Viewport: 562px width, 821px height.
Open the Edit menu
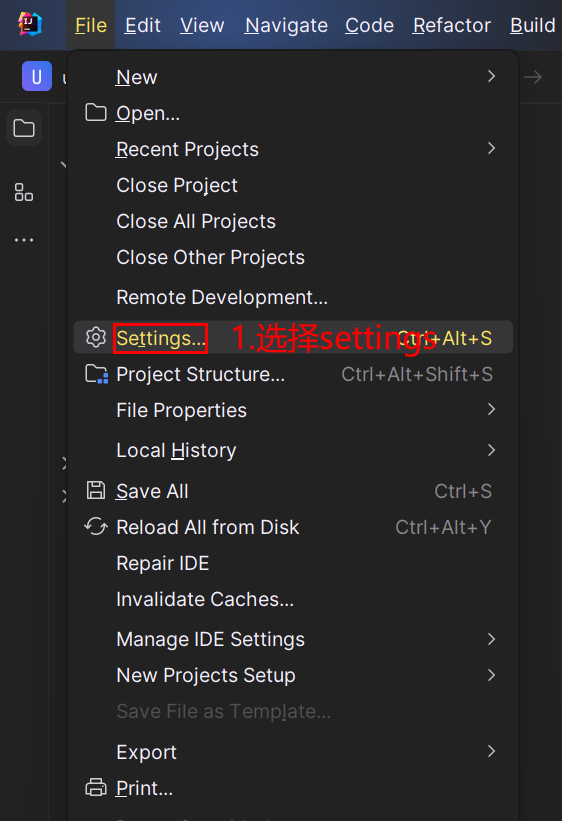142,25
